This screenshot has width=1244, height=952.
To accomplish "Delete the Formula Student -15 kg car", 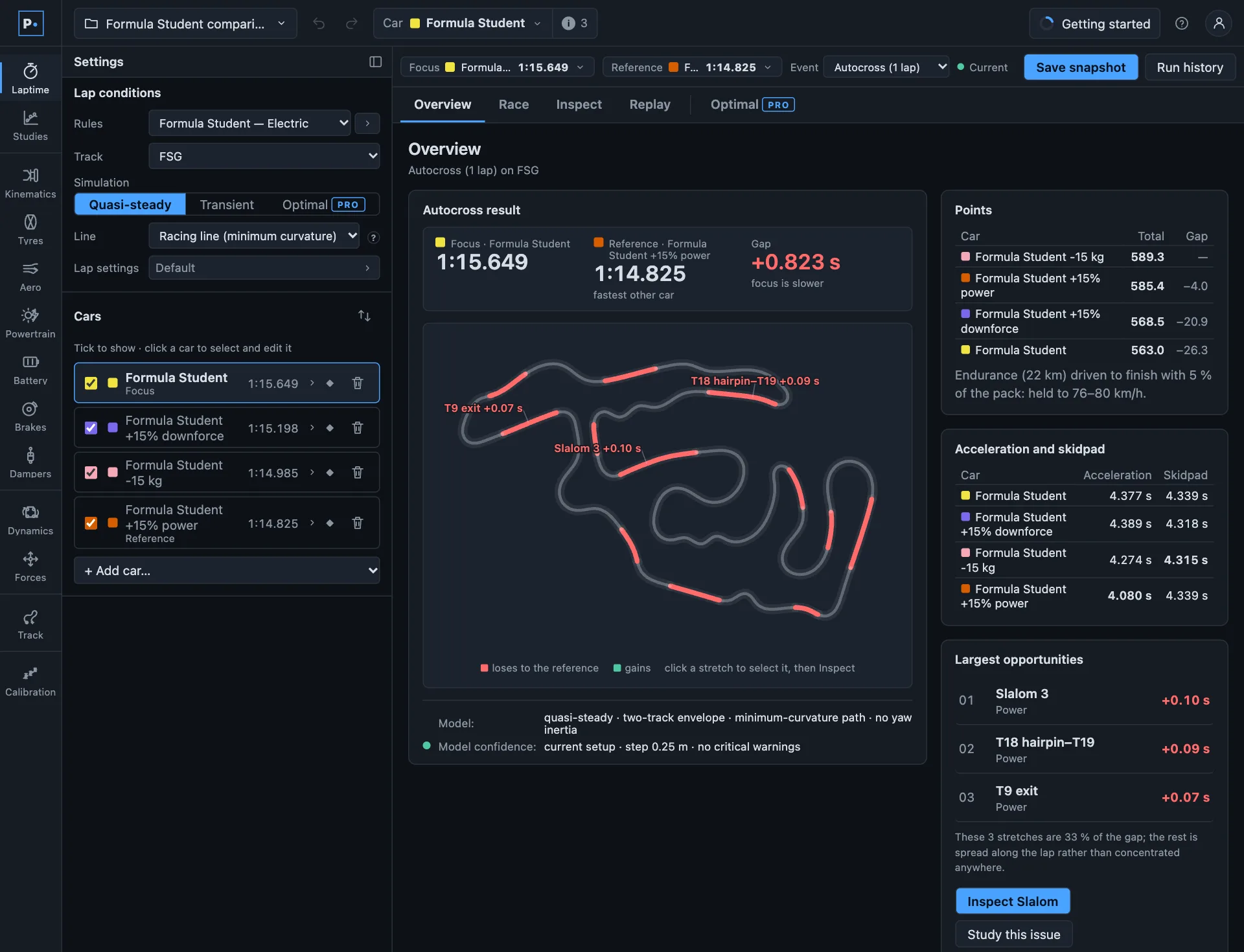I will coord(357,473).
